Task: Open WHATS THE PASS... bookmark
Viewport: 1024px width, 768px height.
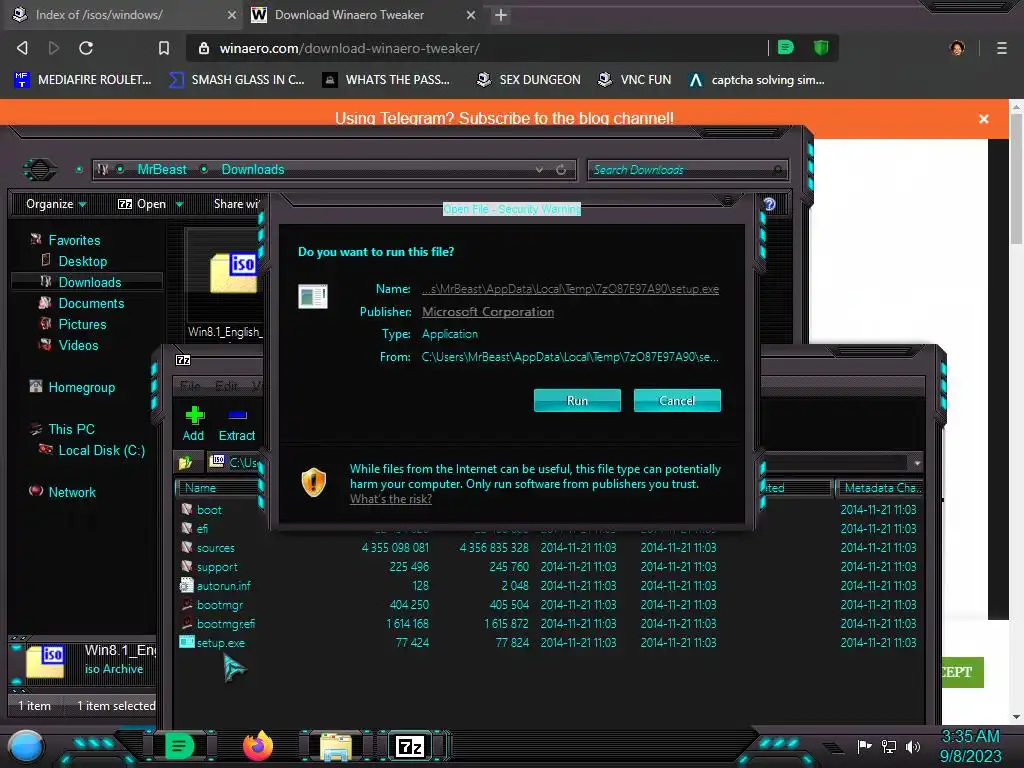Action: click(x=387, y=80)
